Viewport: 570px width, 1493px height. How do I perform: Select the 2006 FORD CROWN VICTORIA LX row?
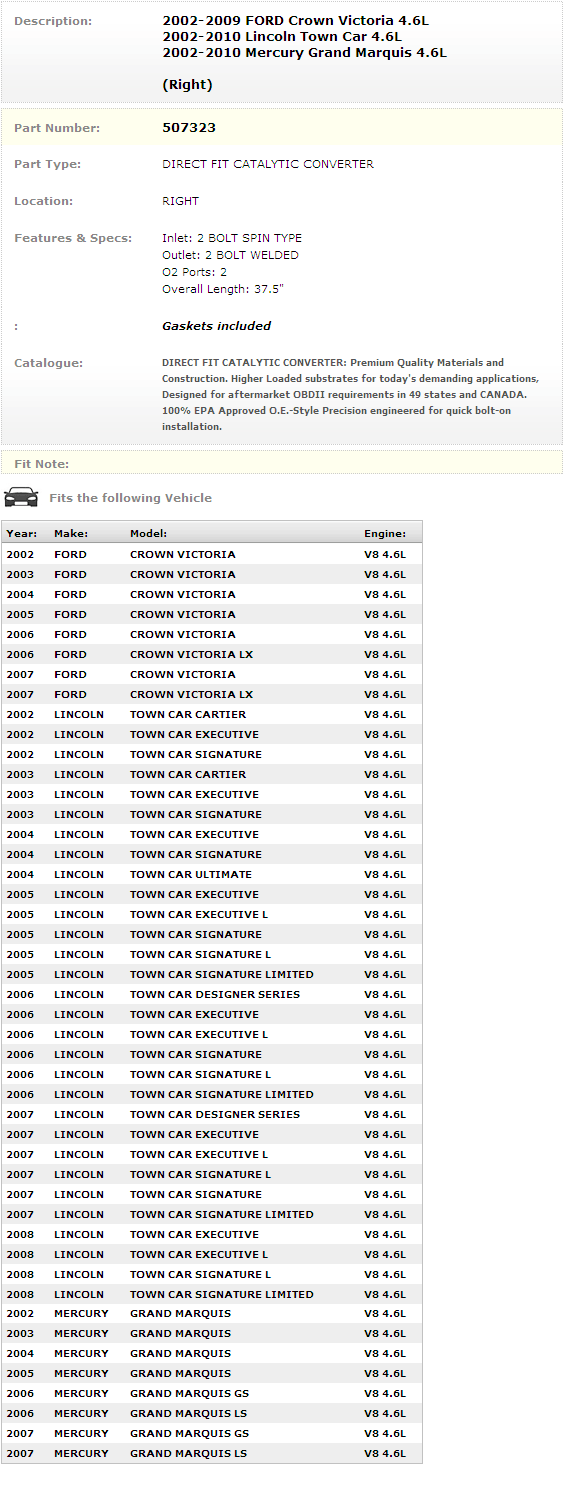pyautogui.click(x=212, y=654)
